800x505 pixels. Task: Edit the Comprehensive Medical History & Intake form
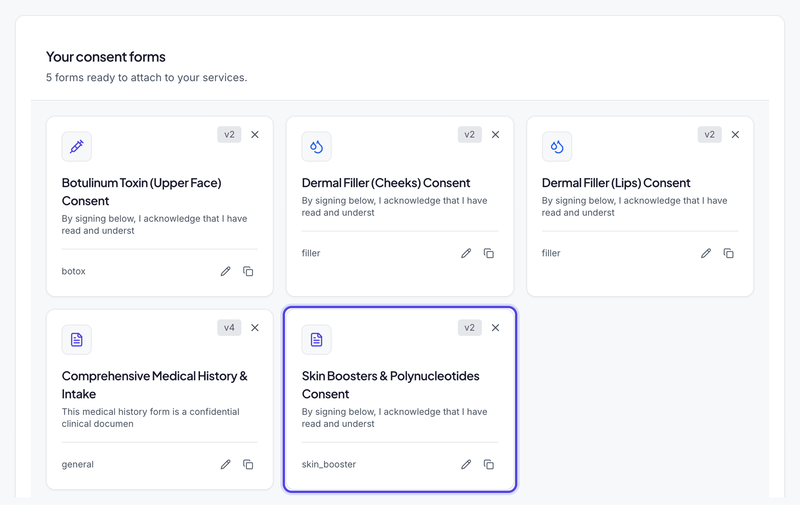[226, 464]
